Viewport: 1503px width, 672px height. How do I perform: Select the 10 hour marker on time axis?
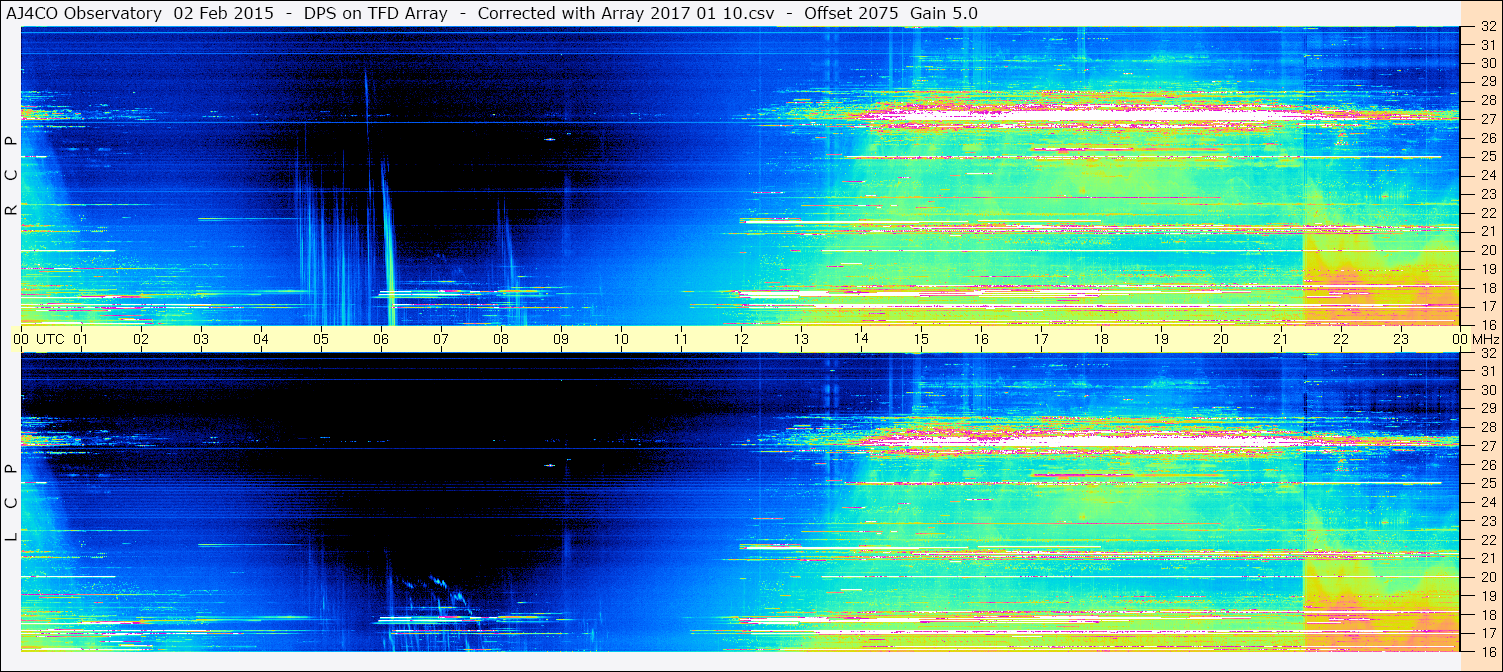tap(621, 339)
